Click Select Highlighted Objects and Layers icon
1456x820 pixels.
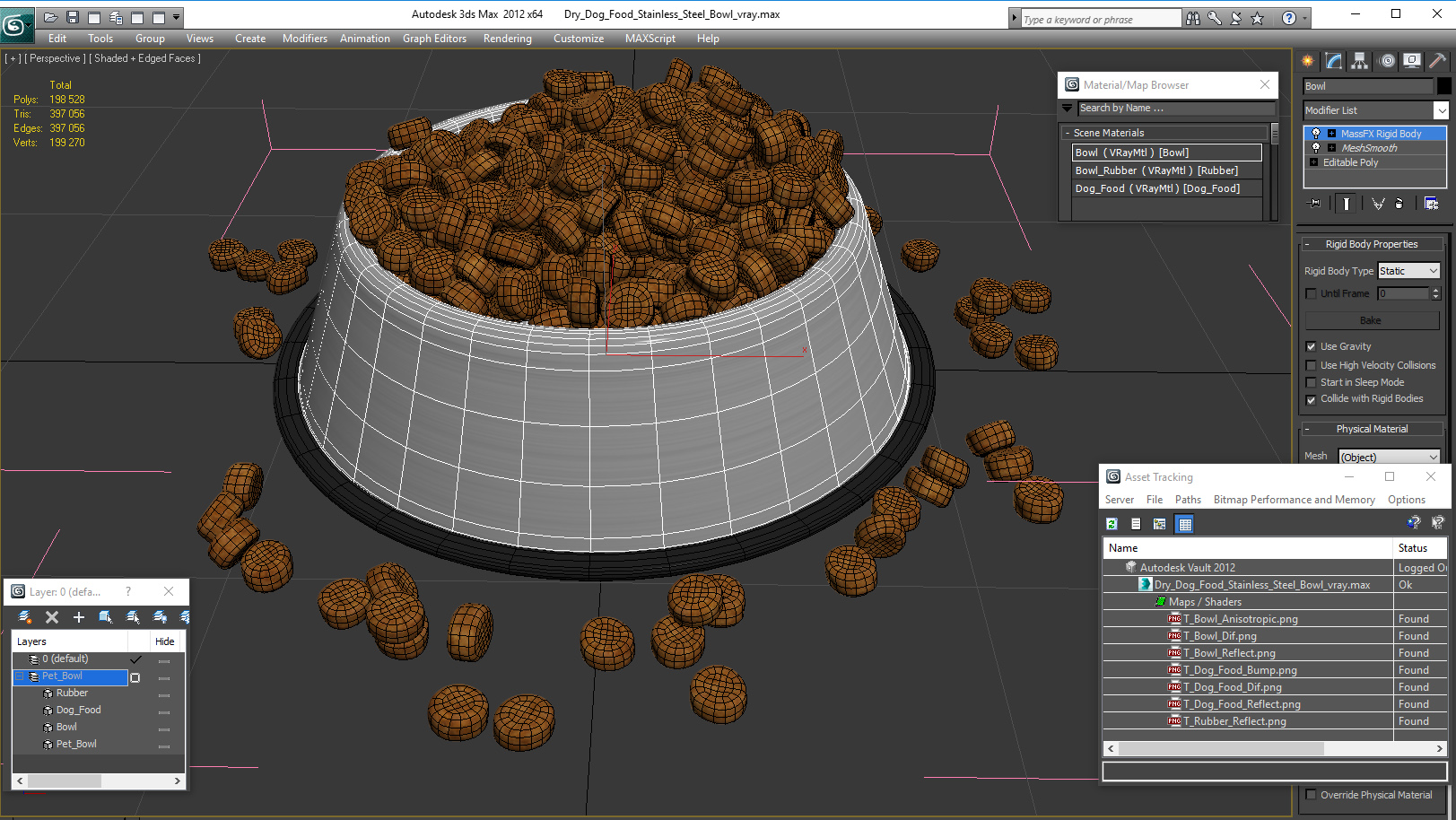[x=106, y=617]
